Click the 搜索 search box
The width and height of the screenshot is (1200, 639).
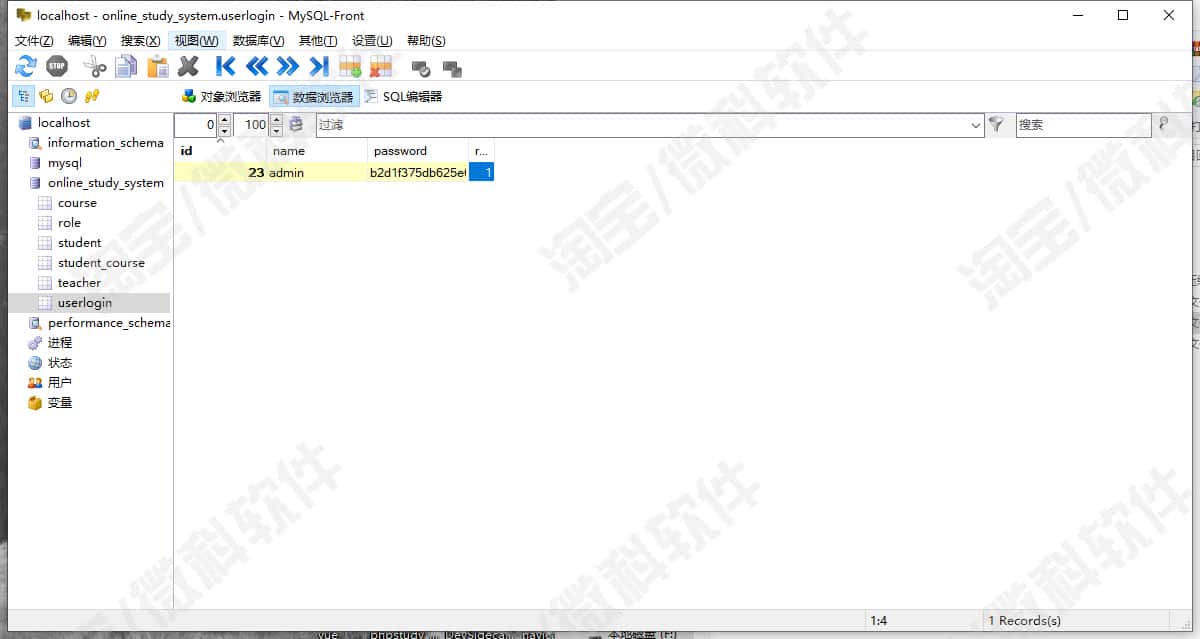[1083, 125]
